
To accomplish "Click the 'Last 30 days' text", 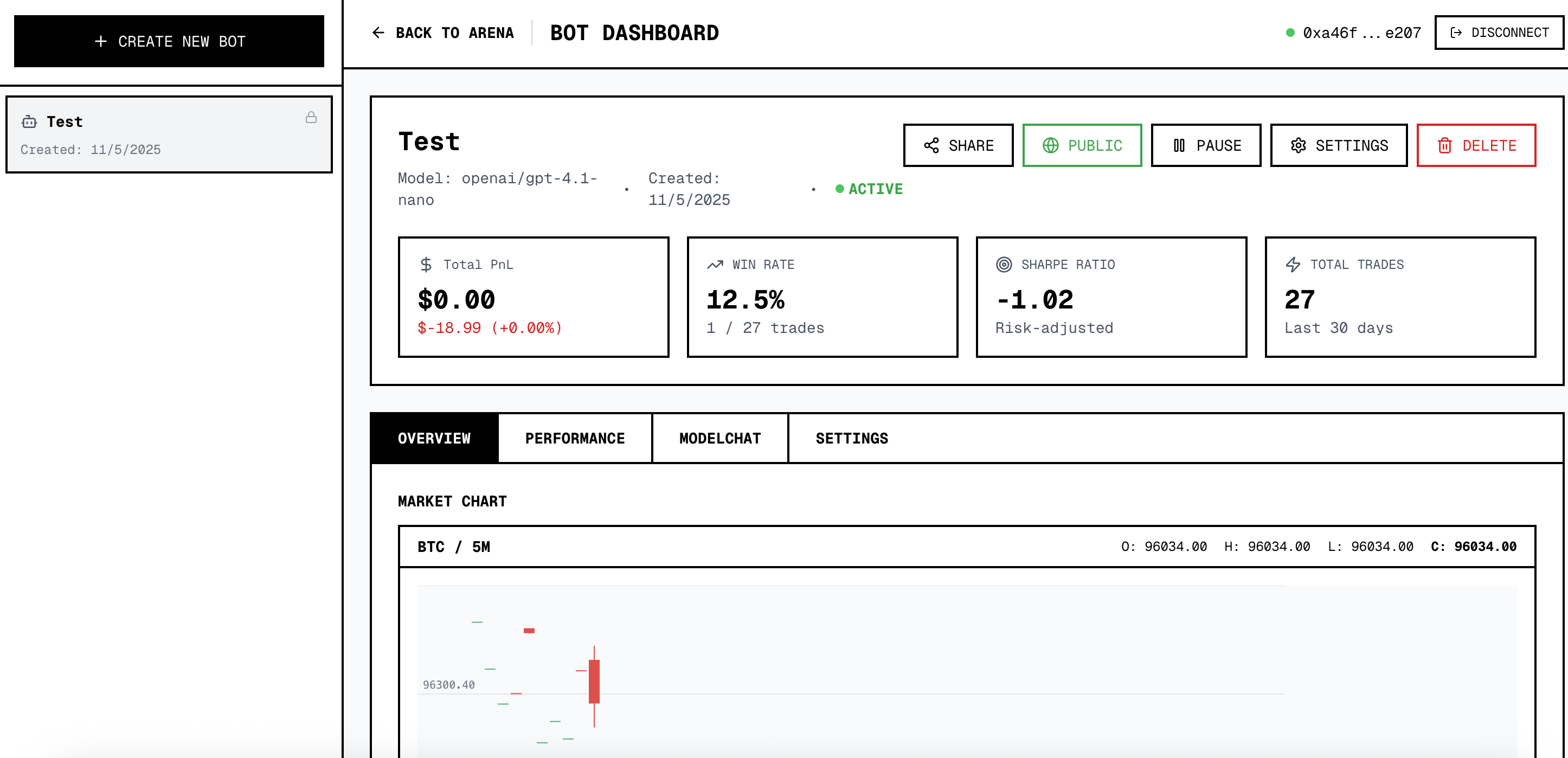I will 1339,328.
